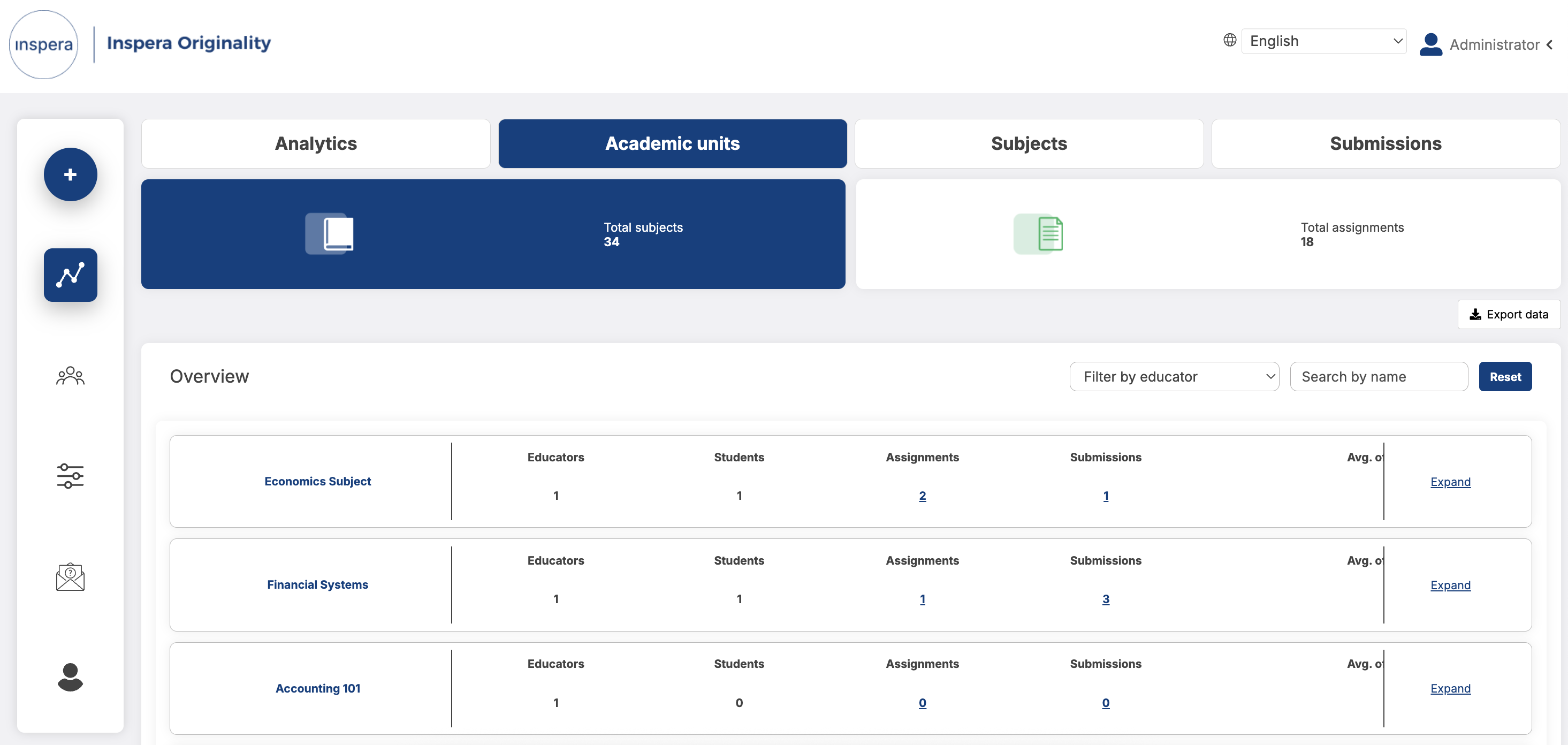
Task: Click the Export data button
Action: click(x=1509, y=315)
